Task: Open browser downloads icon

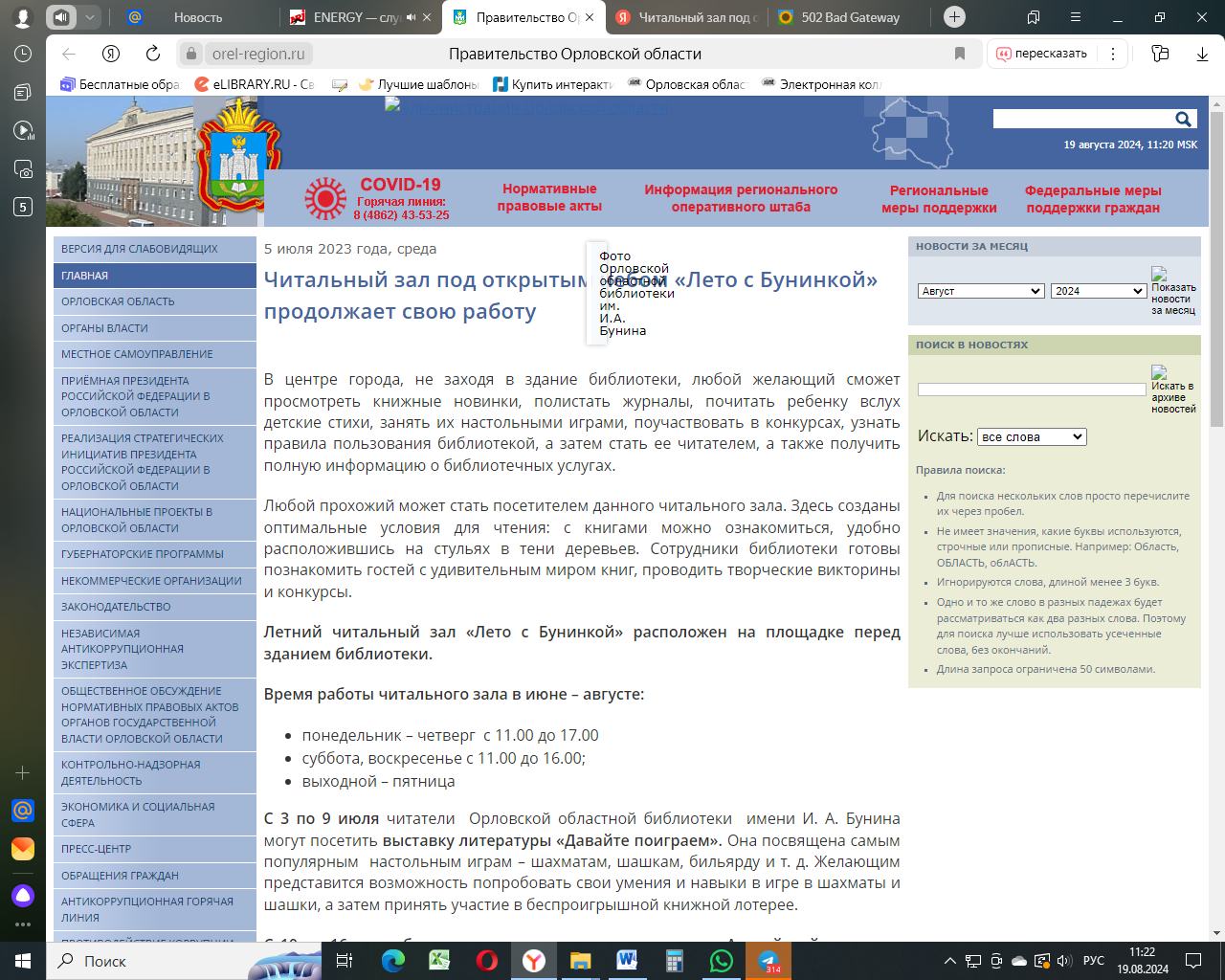Action: [x=1202, y=54]
